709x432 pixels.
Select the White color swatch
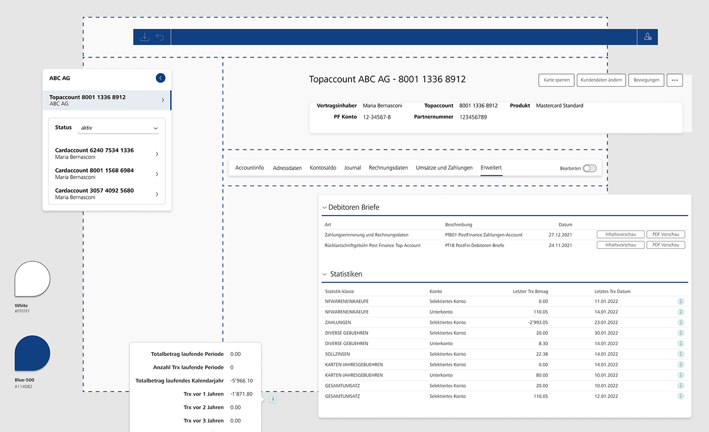coord(32,279)
